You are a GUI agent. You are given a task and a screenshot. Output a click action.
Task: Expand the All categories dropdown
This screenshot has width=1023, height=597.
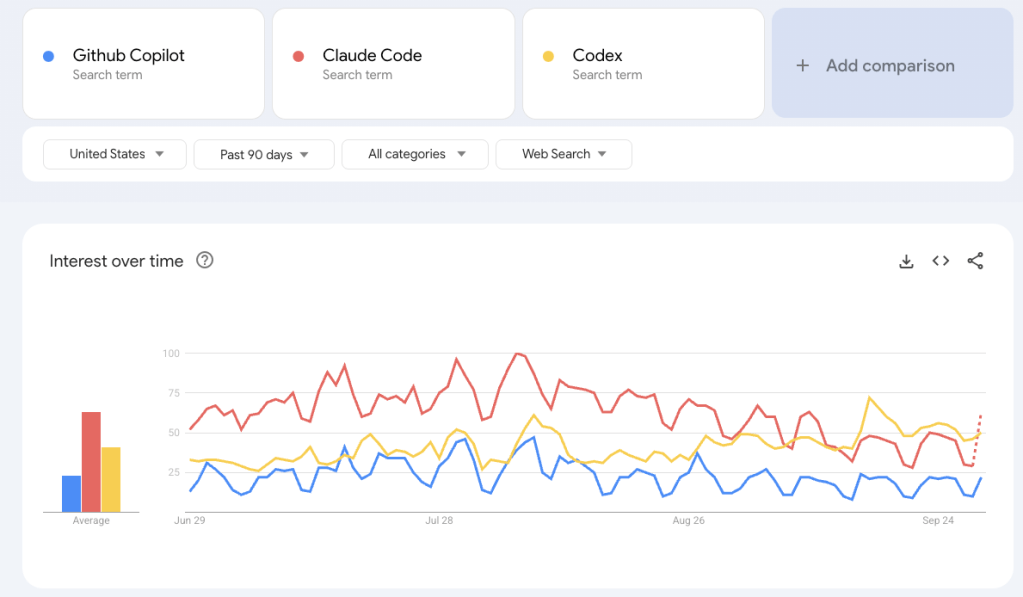click(415, 154)
